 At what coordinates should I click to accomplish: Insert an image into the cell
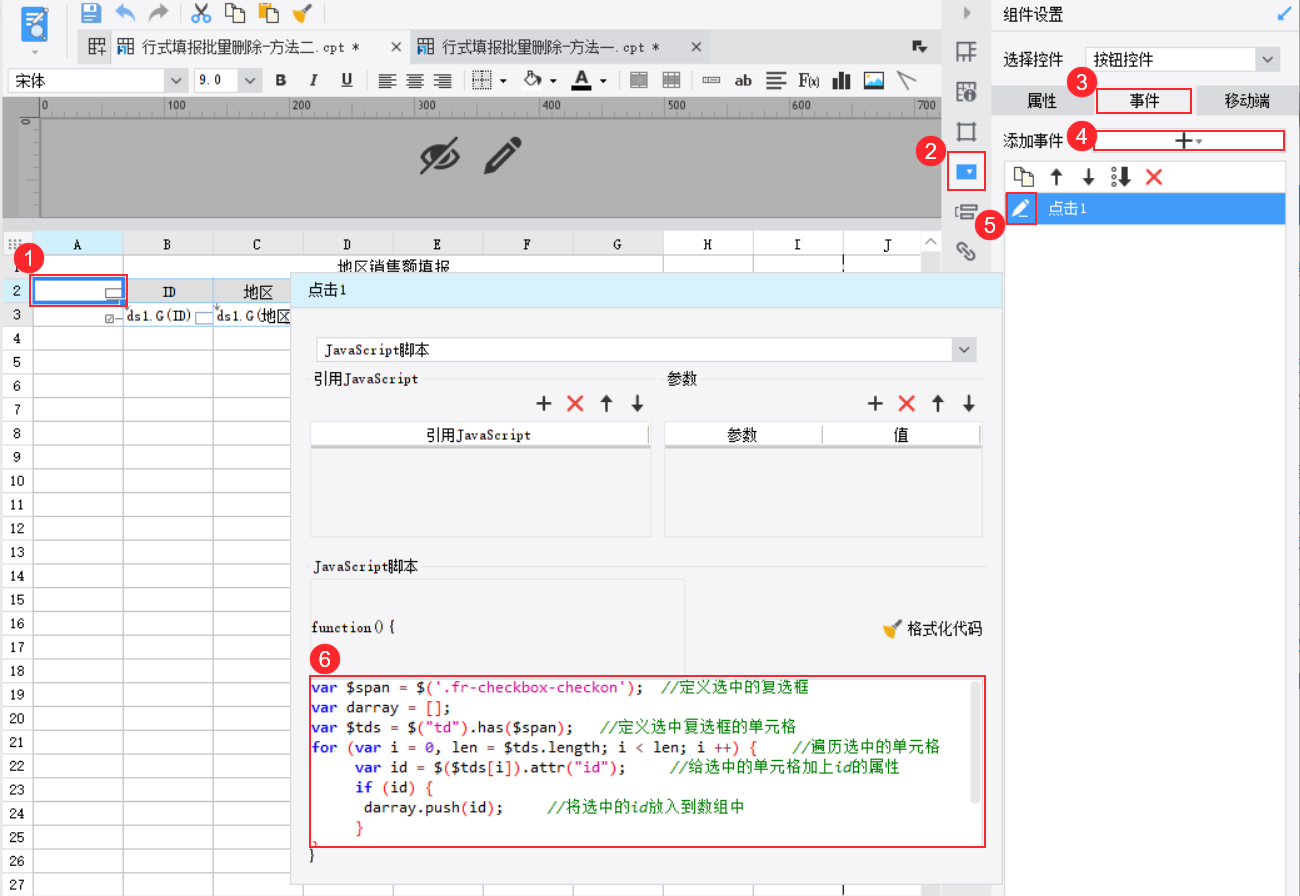(x=874, y=80)
